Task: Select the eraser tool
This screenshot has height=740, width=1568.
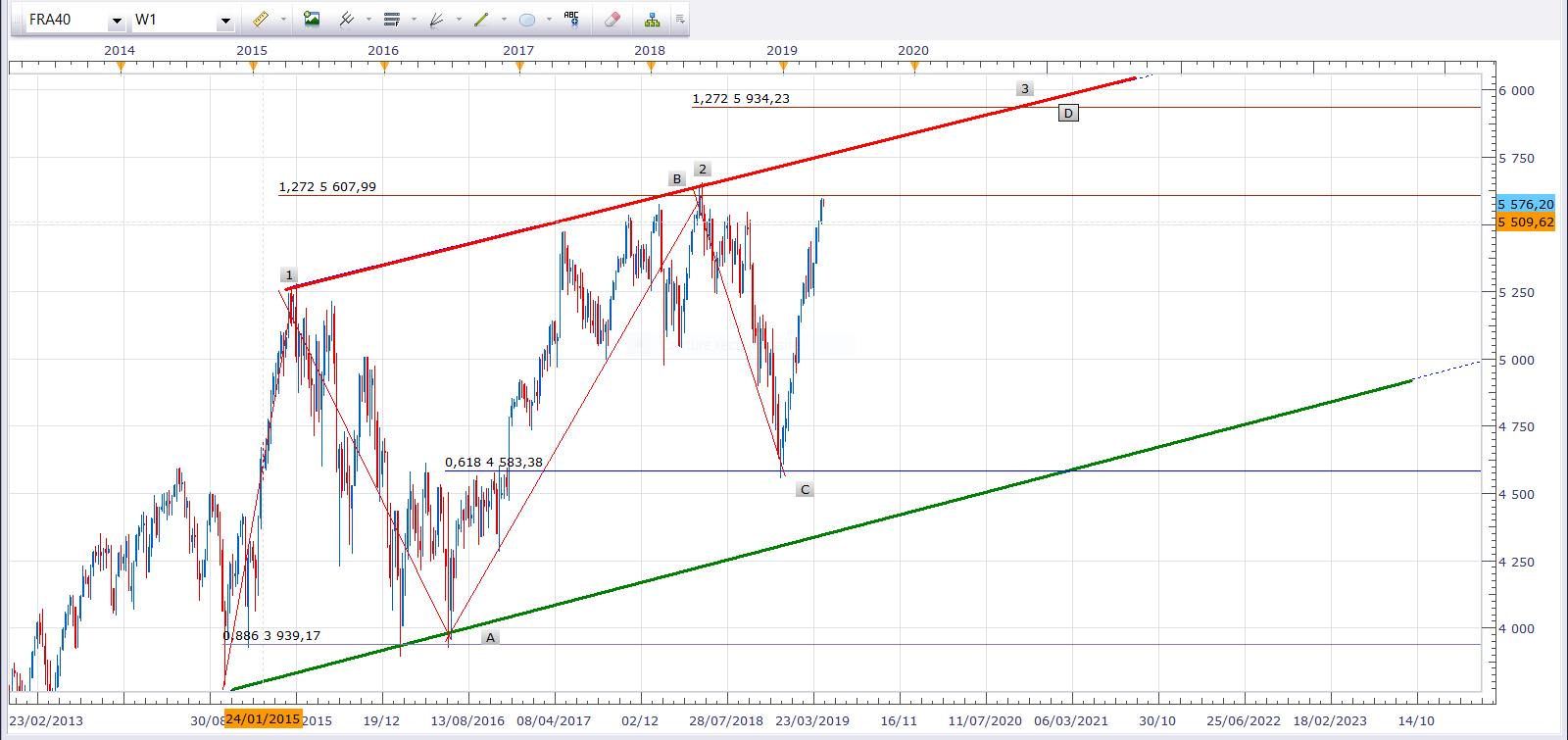Action: pyautogui.click(x=612, y=19)
